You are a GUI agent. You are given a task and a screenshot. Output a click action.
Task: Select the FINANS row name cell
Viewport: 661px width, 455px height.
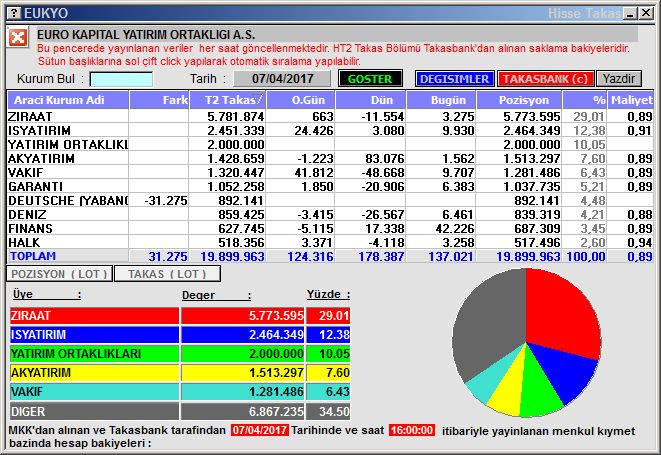point(68,228)
